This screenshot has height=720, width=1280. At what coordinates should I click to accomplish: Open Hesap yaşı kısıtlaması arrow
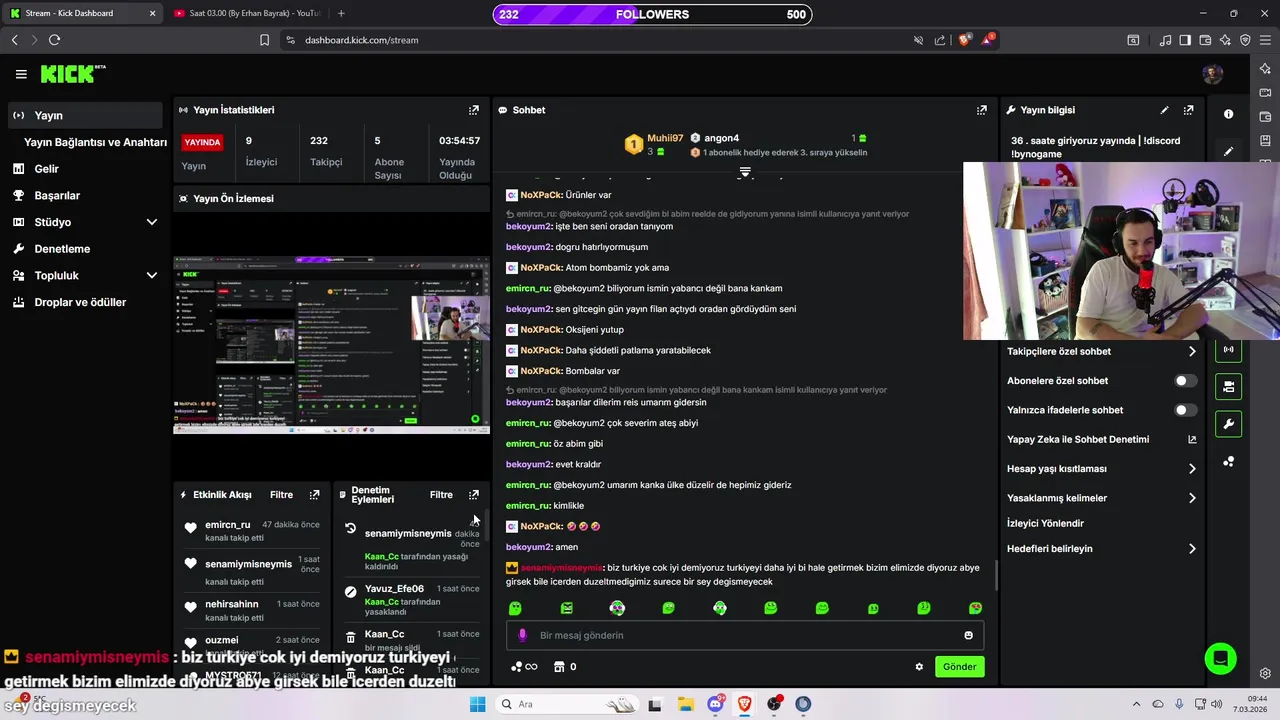coord(1192,469)
